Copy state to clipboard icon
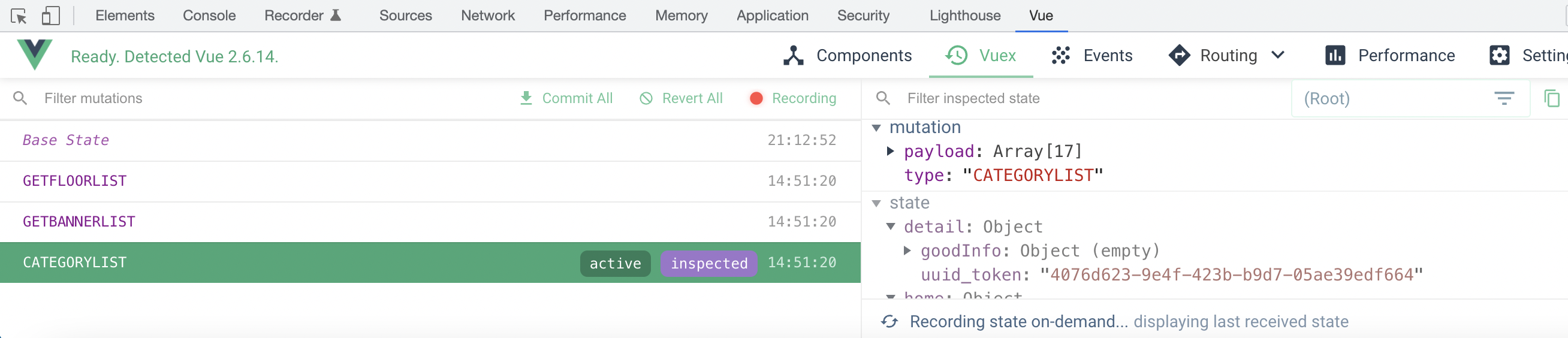Viewport: 1568px width, 338px height. click(x=1552, y=98)
